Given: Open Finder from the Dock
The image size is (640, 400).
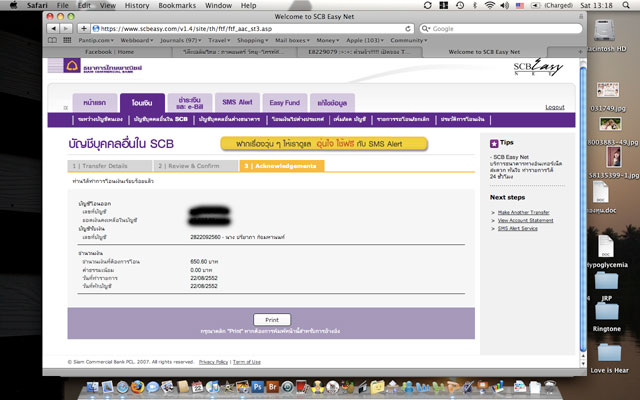Looking at the screenshot, I should pos(93,386).
